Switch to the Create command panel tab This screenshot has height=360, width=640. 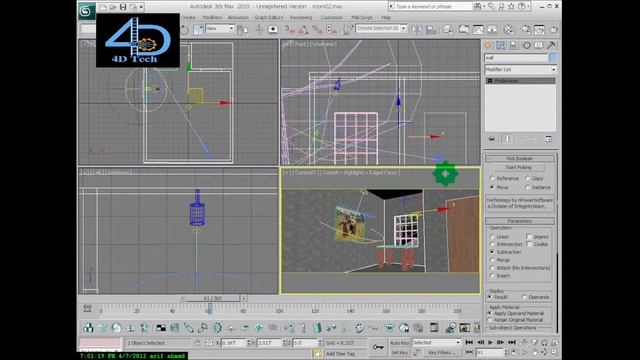pyautogui.click(x=488, y=45)
